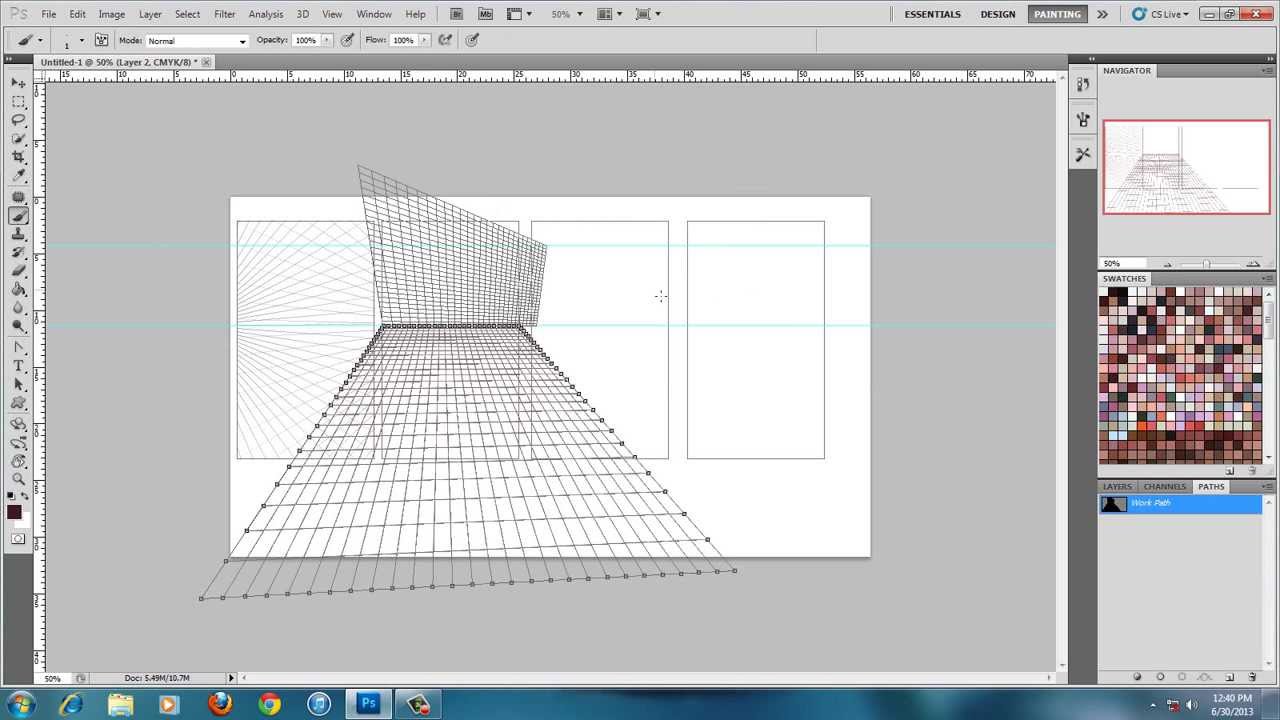Open the View Extras dropdown
Viewport: 1280px width, 720px height.
tap(520, 14)
